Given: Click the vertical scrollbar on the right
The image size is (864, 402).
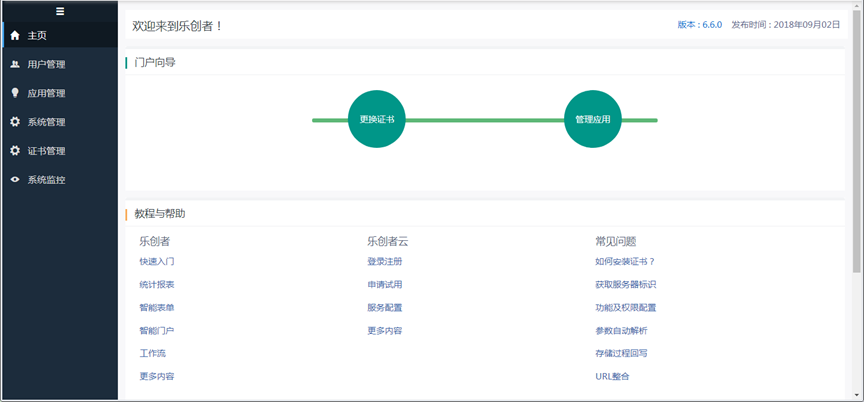Looking at the screenshot, I should pos(857,150).
